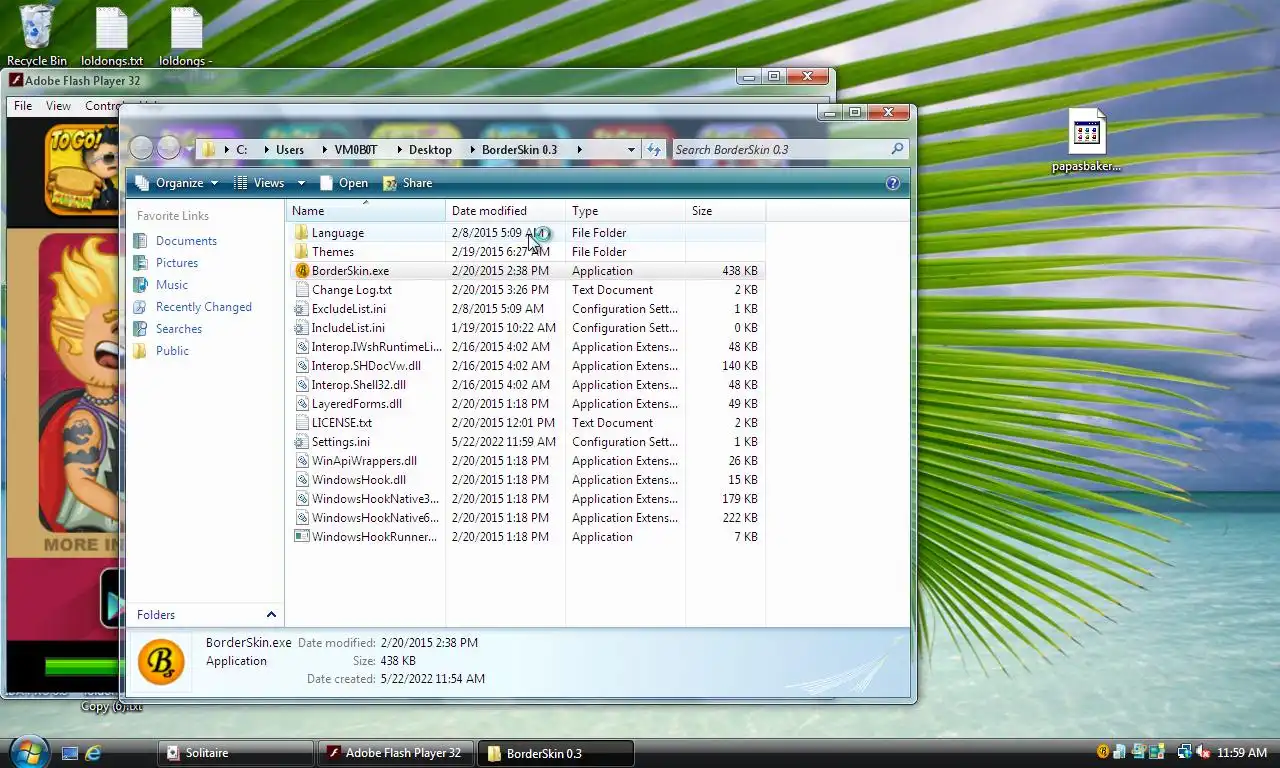
Task: Select the WindowsHookRunner application
Action: click(x=374, y=537)
